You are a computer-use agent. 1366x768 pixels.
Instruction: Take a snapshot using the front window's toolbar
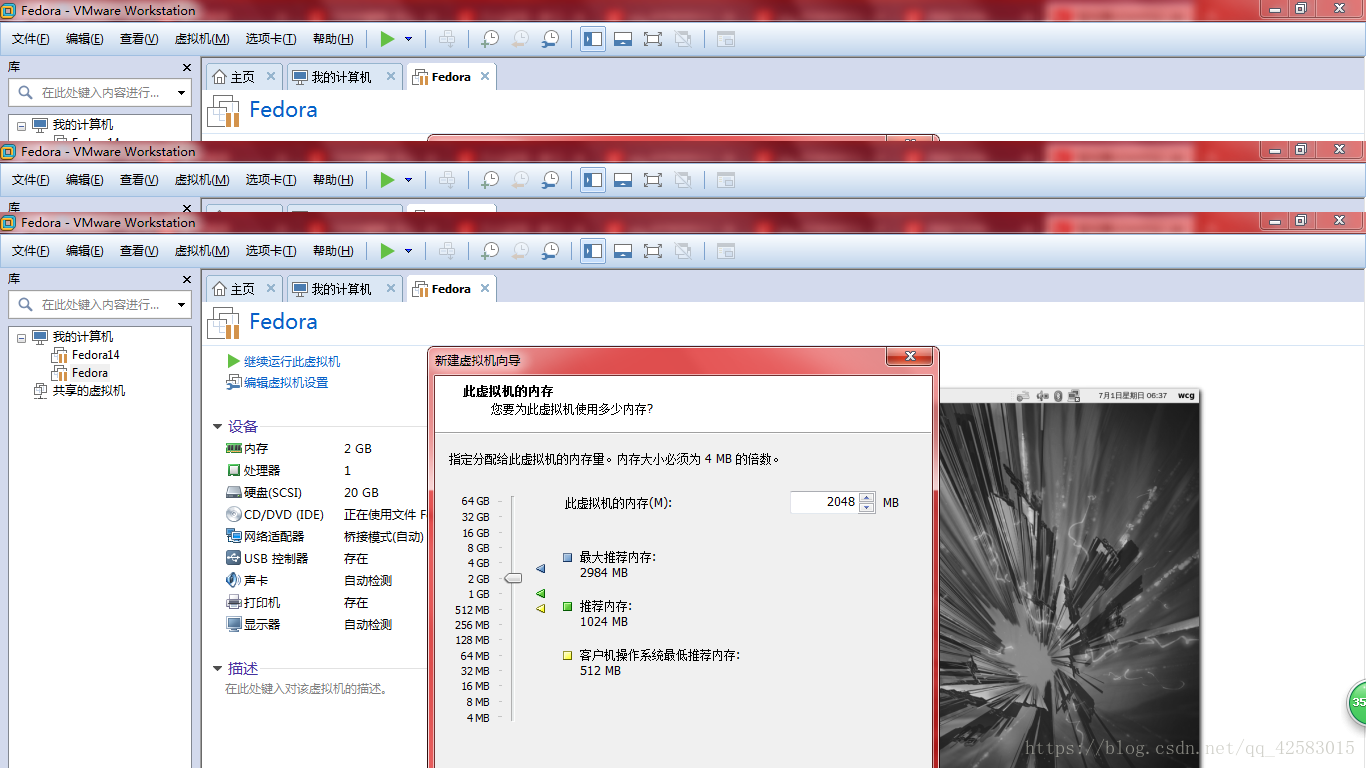coord(490,251)
